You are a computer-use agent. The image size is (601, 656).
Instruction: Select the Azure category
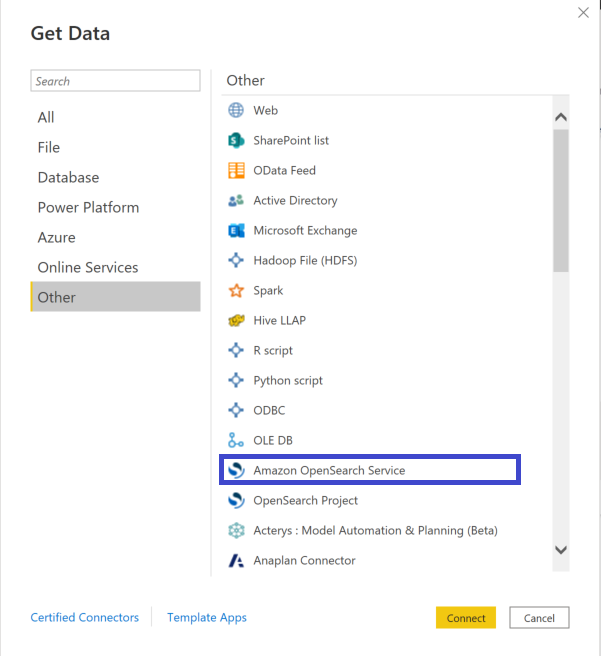[56, 238]
